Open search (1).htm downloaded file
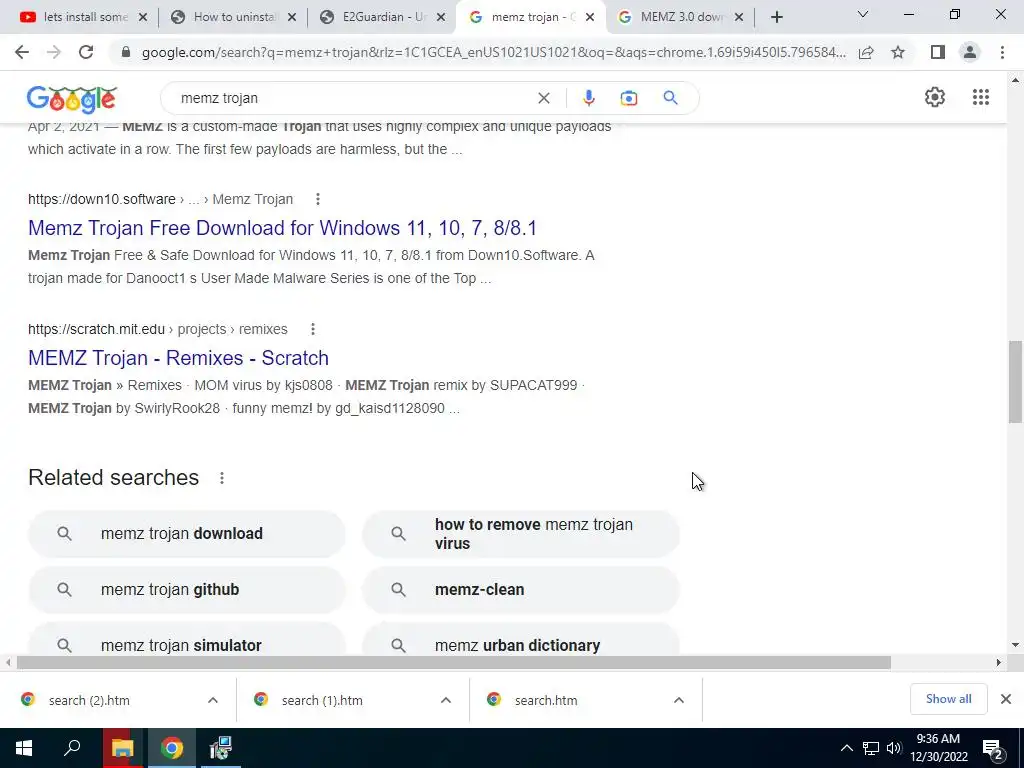Image resolution: width=1024 pixels, height=768 pixels. point(322,700)
